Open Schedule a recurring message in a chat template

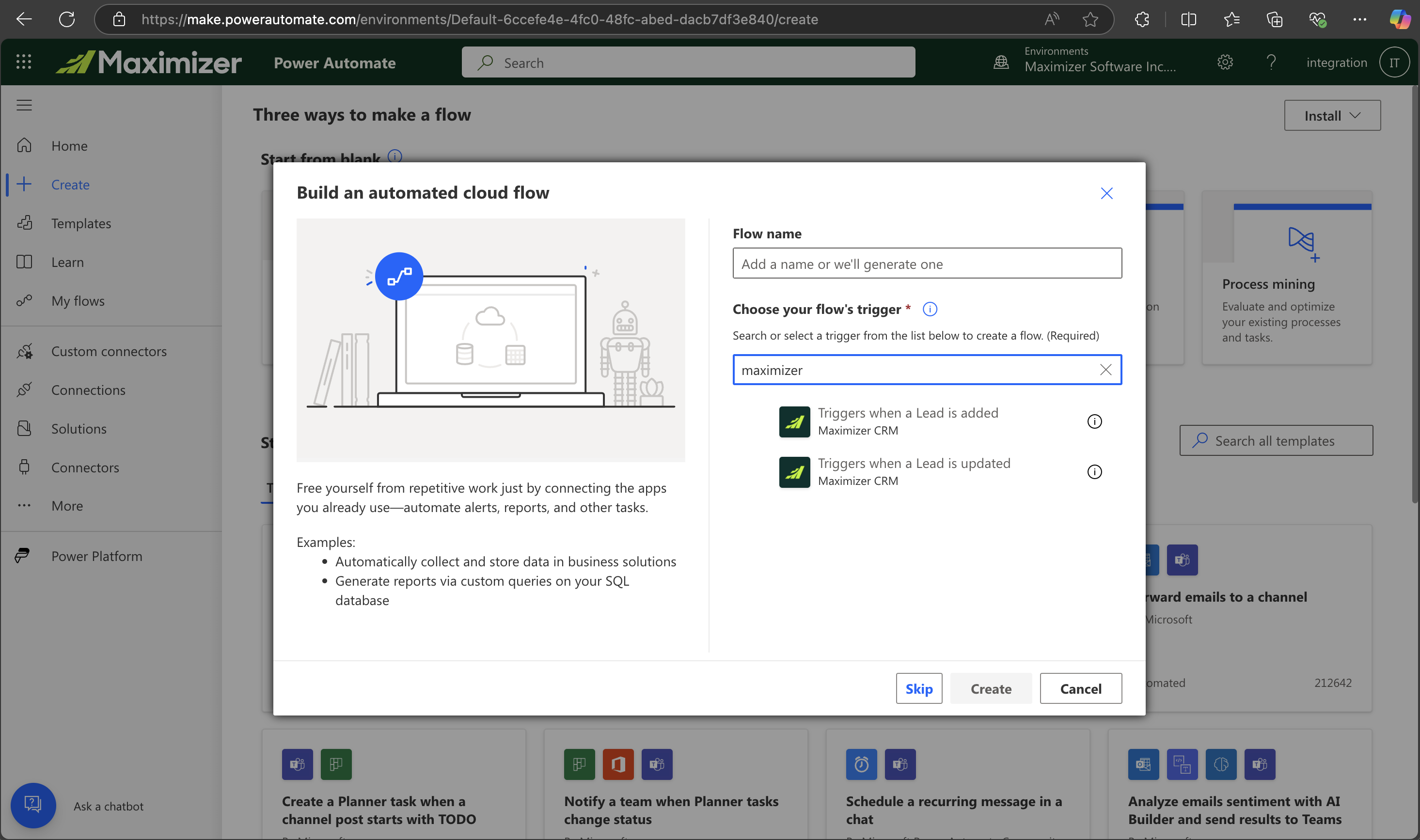pos(958,784)
